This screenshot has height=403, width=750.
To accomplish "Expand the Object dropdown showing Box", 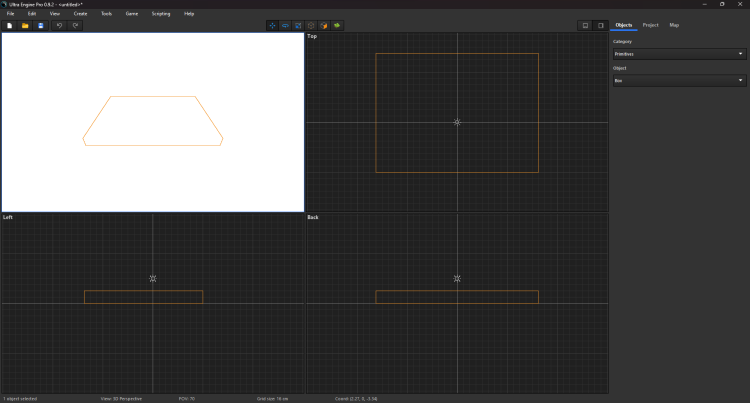I will click(679, 80).
